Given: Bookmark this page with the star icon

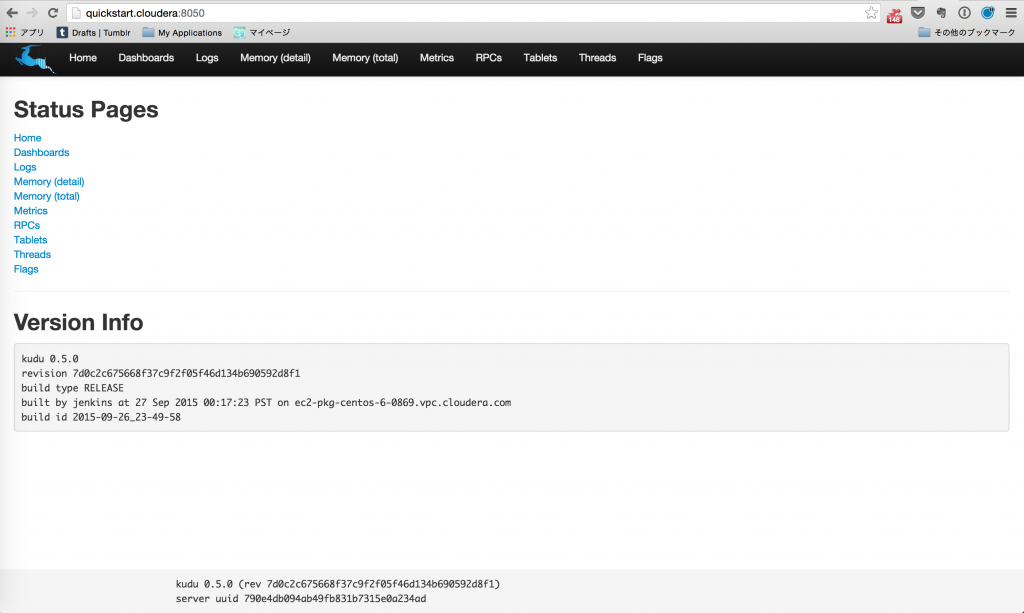Looking at the screenshot, I should 871,13.
